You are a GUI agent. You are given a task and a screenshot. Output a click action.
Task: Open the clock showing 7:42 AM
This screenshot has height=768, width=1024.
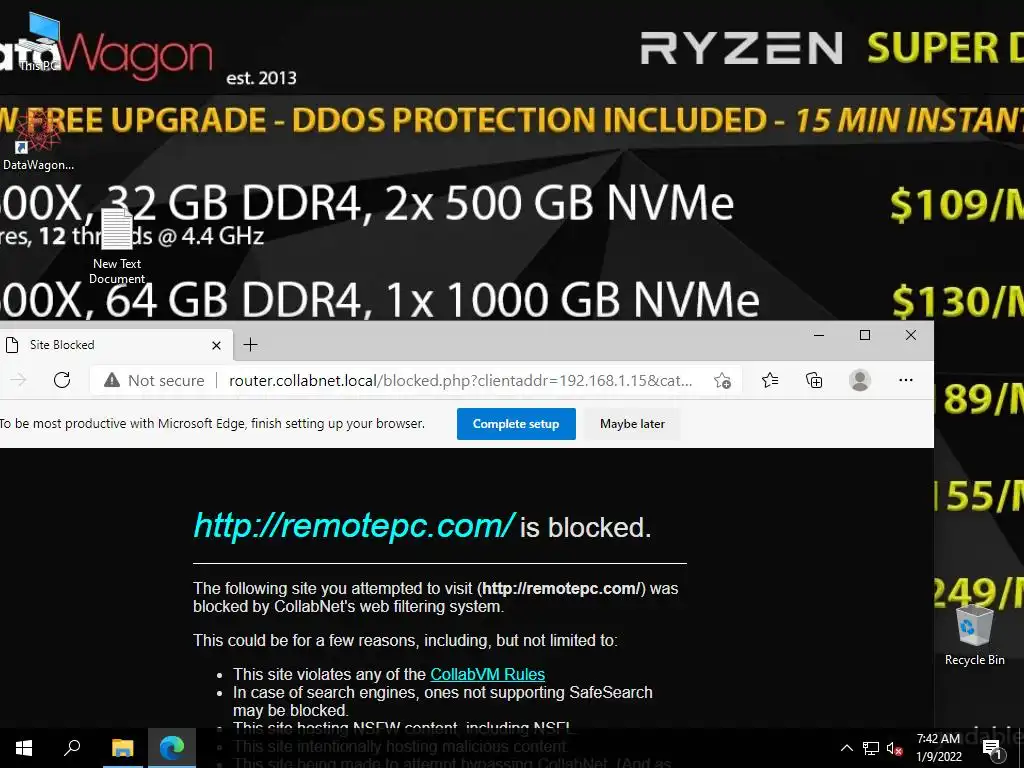click(938, 748)
